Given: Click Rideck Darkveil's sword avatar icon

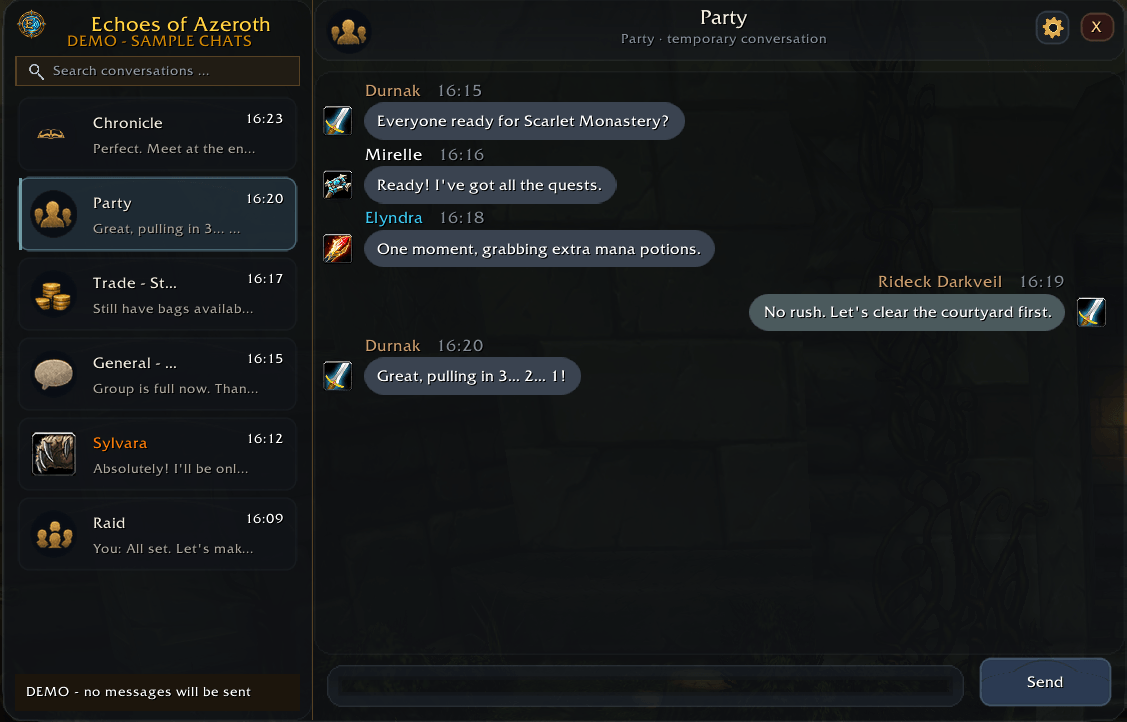Looking at the screenshot, I should [1091, 312].
